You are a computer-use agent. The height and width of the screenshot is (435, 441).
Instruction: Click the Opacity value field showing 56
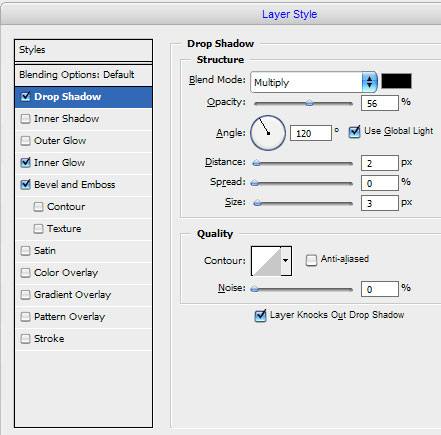(380, 103)
